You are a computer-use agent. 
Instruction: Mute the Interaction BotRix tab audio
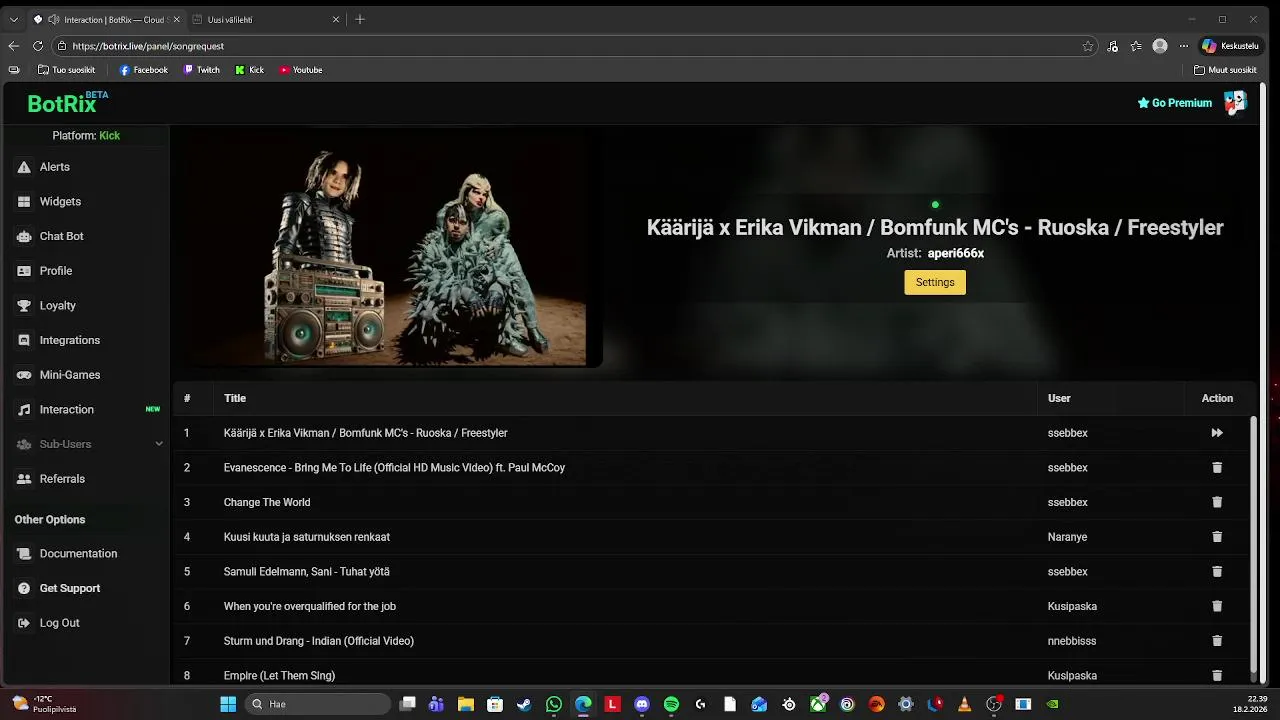click(53, 19)
